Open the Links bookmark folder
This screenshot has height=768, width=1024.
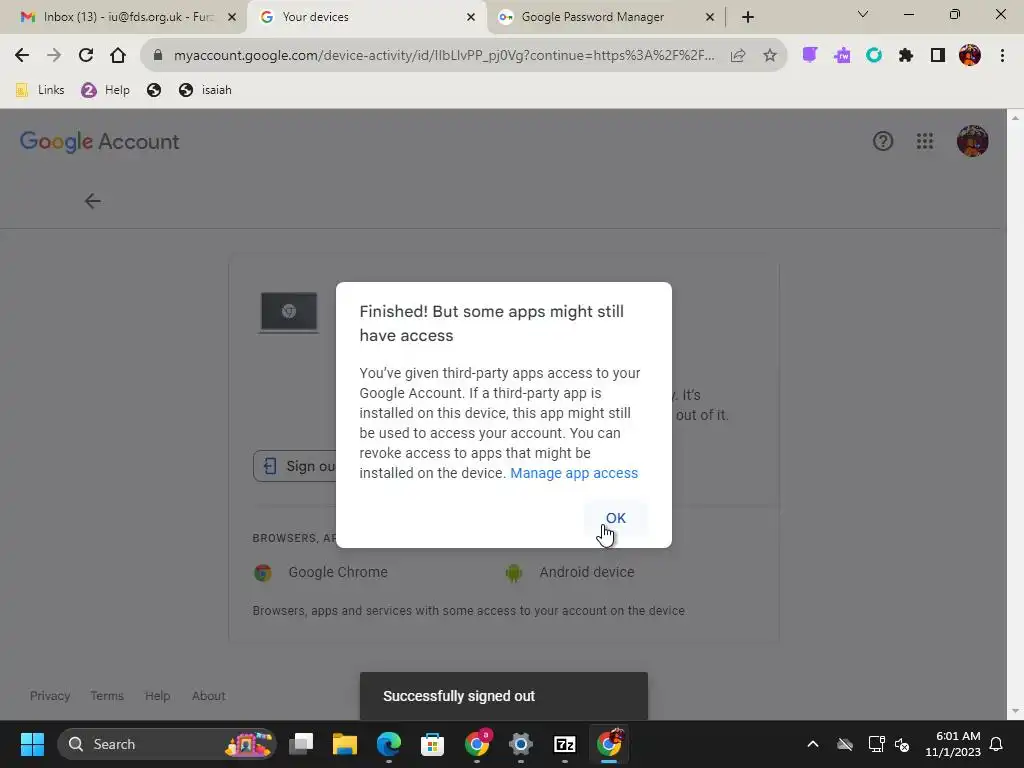(40, 90)
